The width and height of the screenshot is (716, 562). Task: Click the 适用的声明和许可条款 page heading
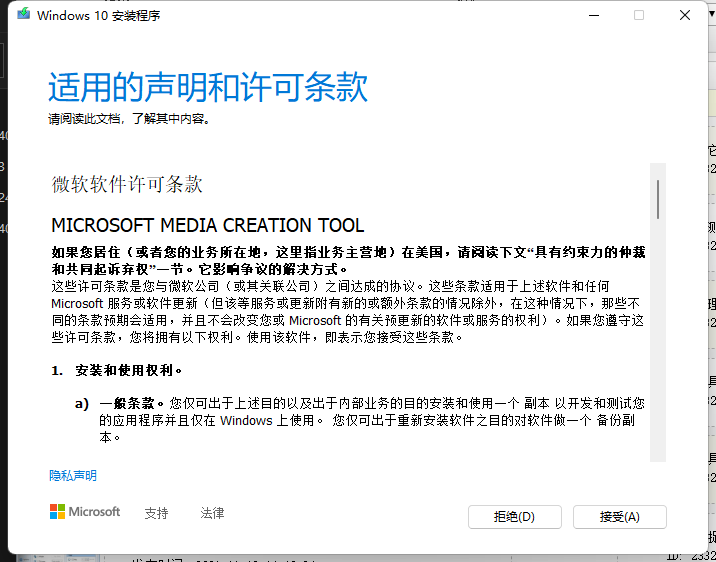click(208, 88)
